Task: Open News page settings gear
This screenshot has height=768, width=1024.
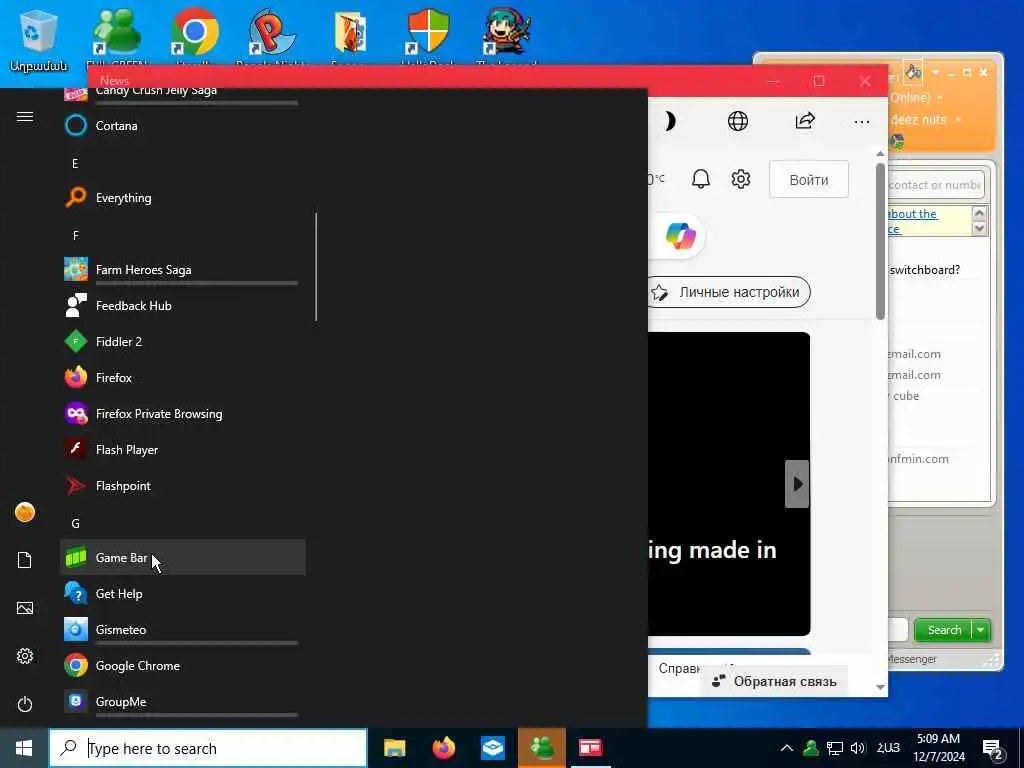Action: coord(741,179)
